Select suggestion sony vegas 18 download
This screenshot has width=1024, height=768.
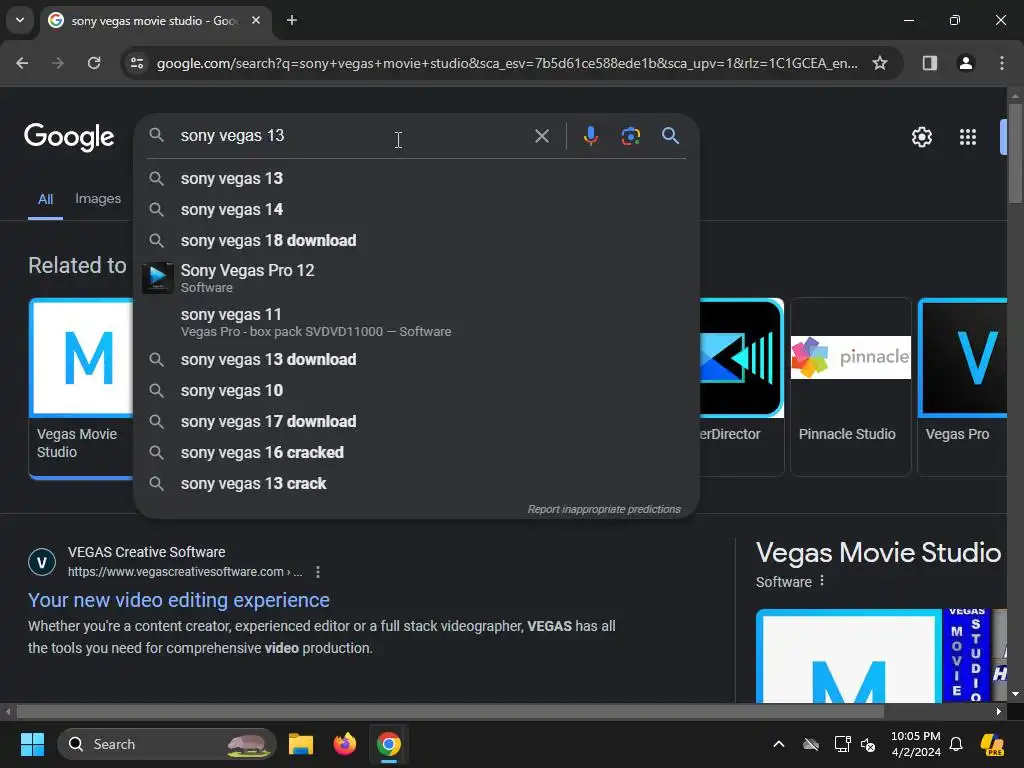click(x=417, y=240)
